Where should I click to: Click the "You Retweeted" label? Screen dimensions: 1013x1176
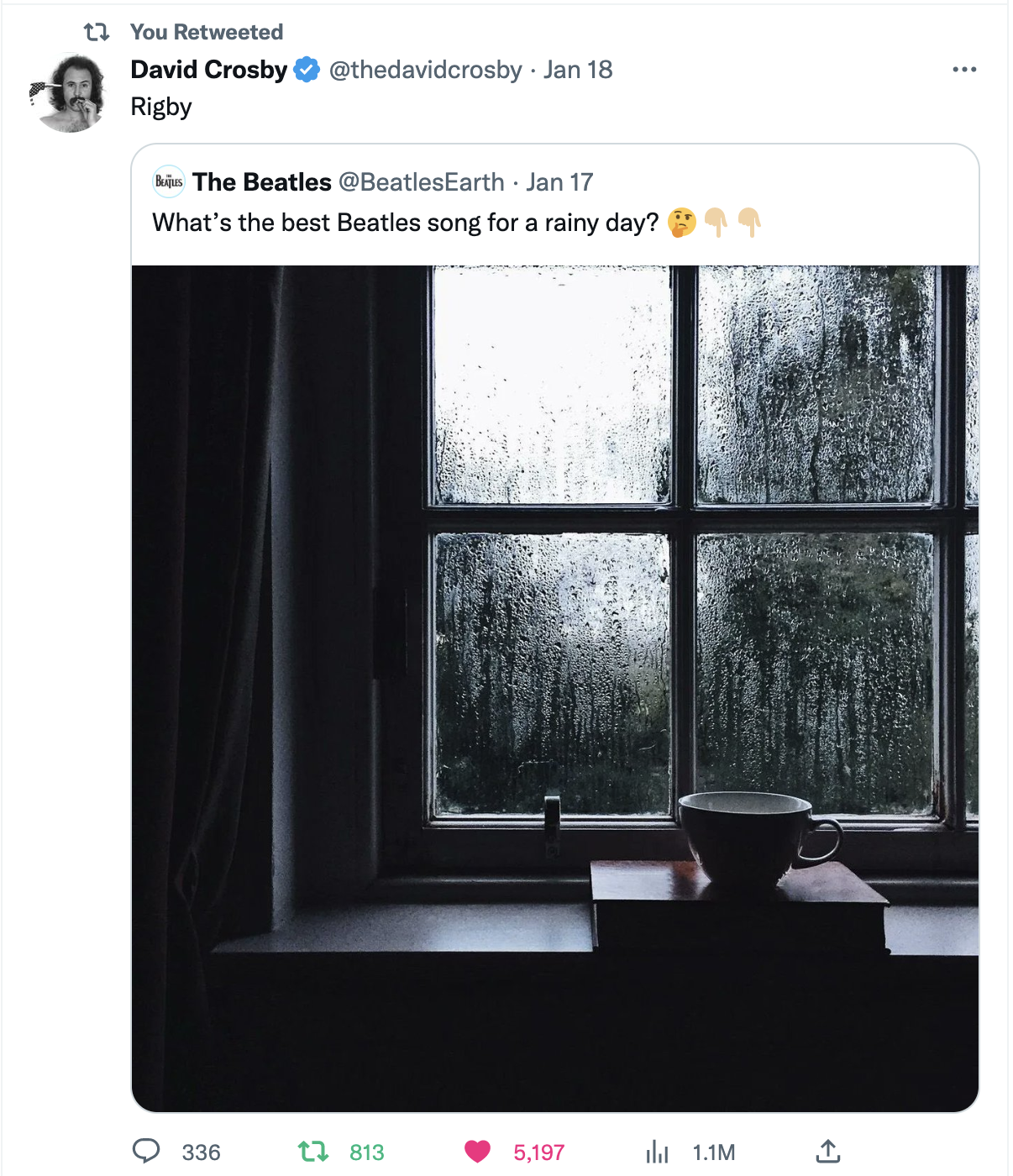(x=207, y=32)
